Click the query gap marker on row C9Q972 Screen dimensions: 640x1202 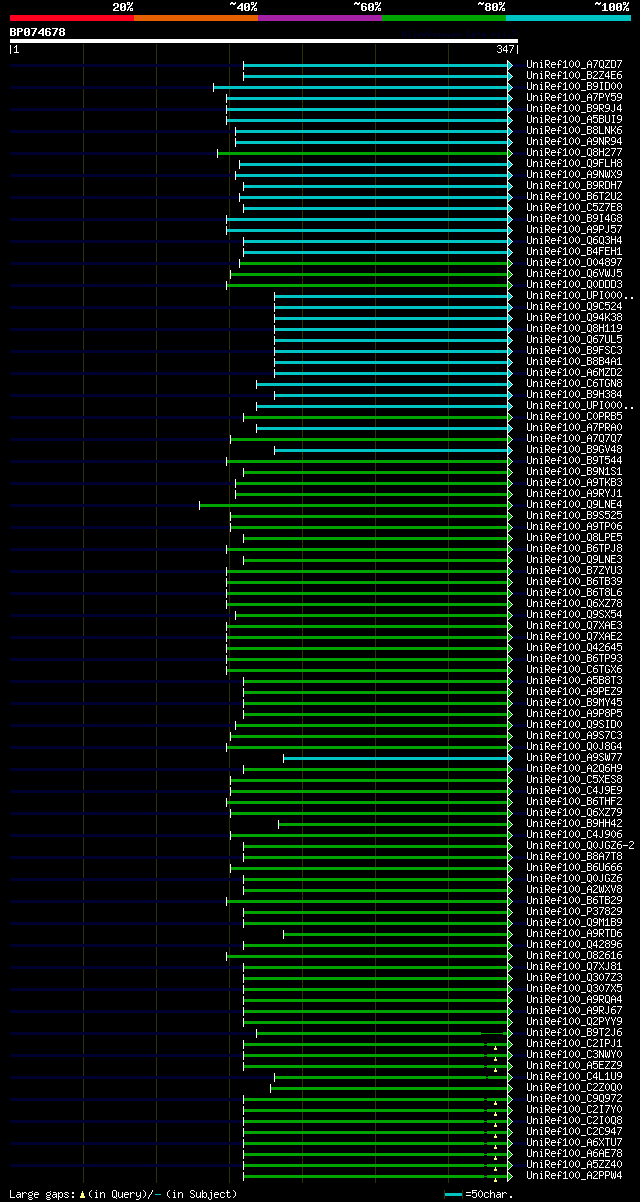[x=495, y=1102]
